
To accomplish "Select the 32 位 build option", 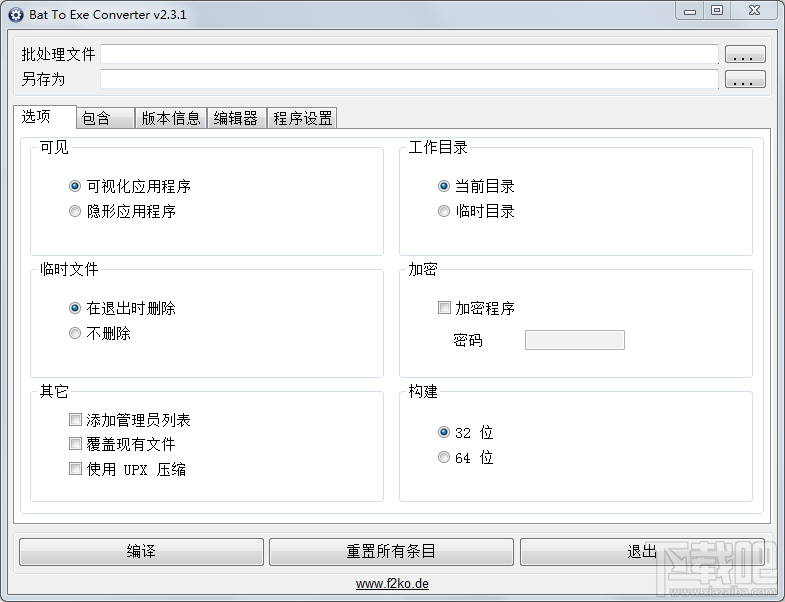I will coord(466,432).
